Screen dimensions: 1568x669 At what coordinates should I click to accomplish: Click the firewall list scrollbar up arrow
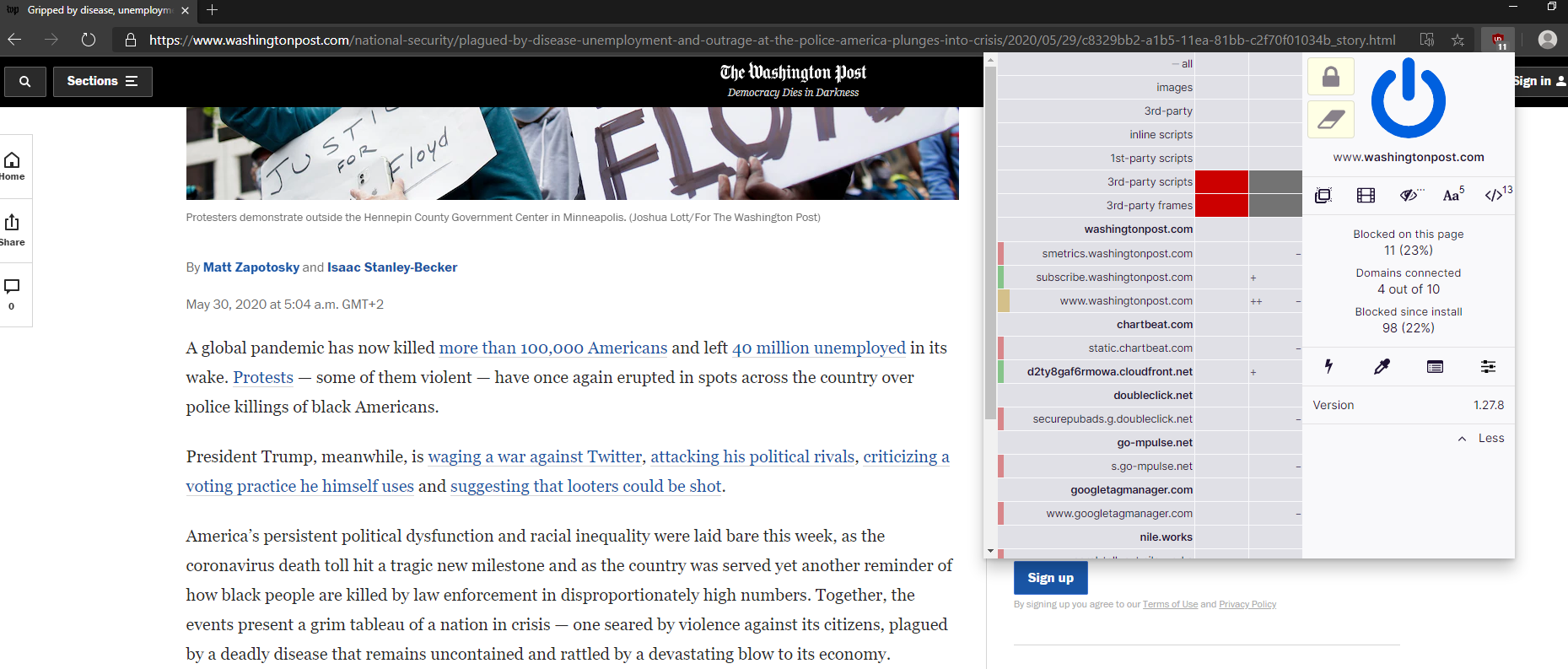pyautogui.click(x=990, y=59)
